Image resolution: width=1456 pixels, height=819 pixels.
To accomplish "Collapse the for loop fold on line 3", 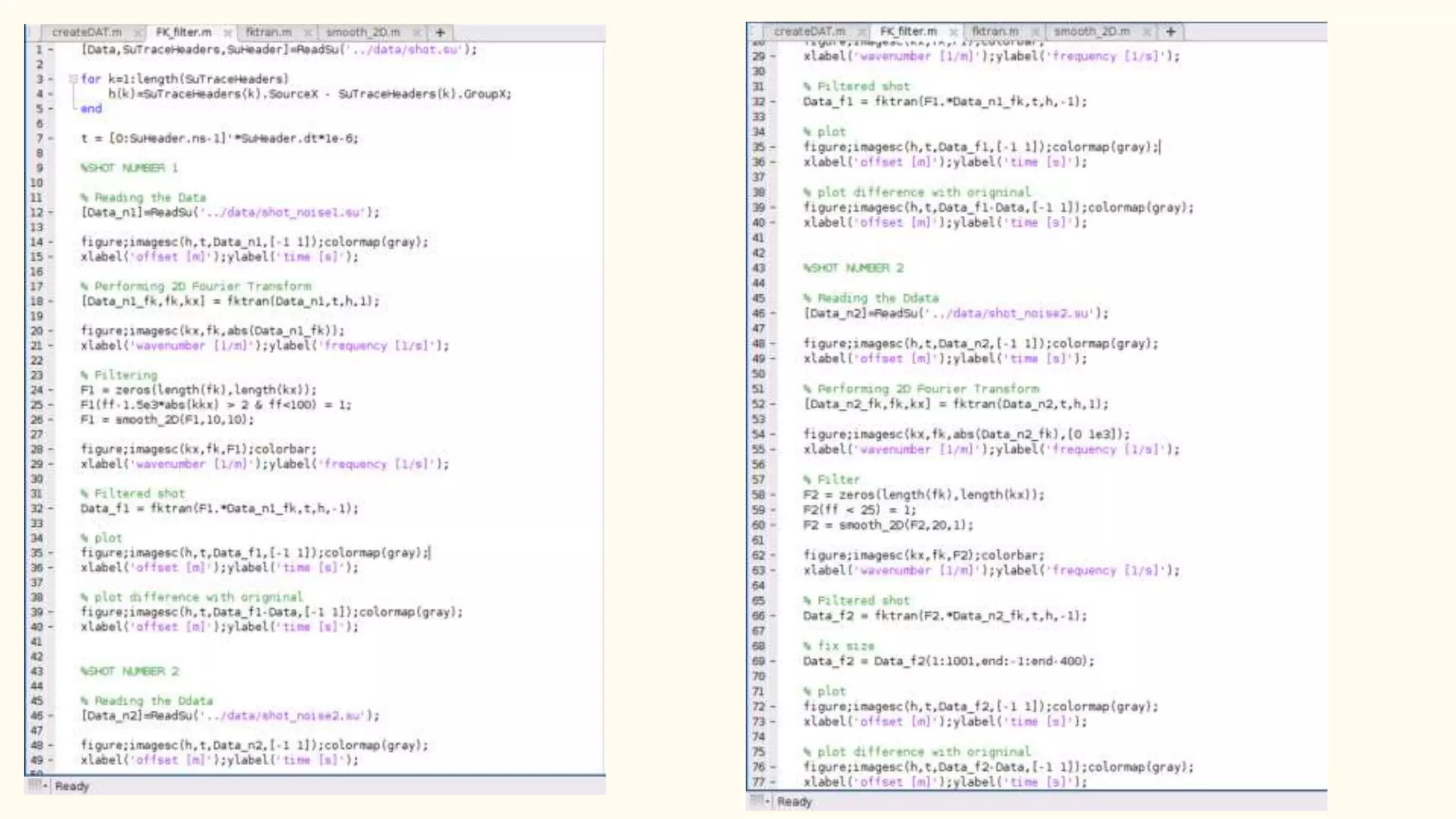I will coord(73,79).
